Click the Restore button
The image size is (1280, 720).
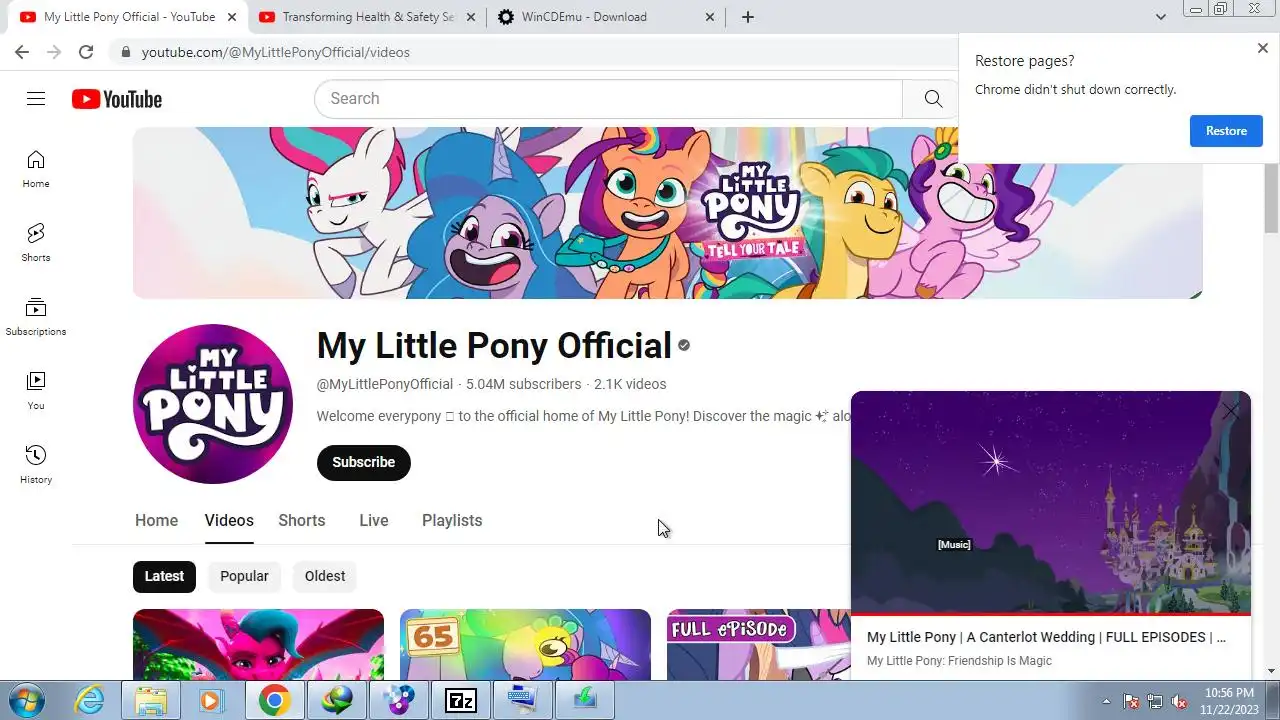pyautogui.click(x=1226, y=131)
